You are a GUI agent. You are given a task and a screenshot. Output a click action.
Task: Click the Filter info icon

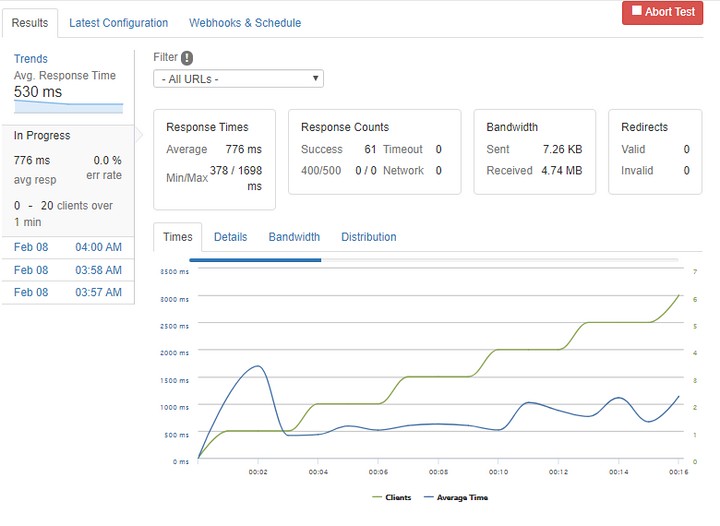click(x=187, y=58)
